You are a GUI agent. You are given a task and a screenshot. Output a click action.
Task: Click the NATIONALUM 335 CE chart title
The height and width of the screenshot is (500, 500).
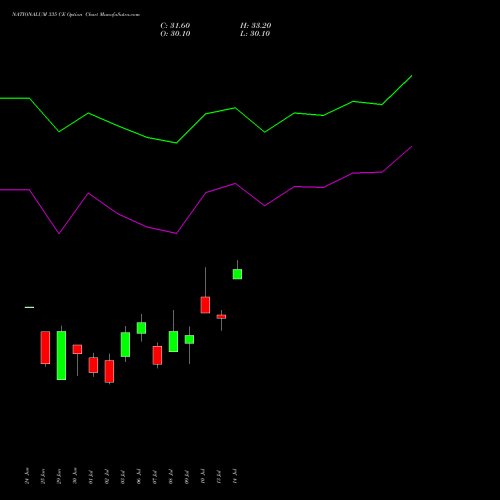point(76,15)
